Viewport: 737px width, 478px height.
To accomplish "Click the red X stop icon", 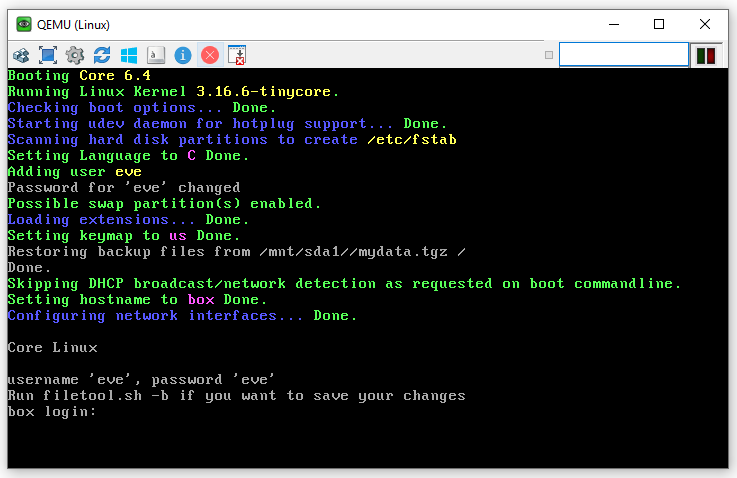I will pyautogui.click(x=210, y=55).
